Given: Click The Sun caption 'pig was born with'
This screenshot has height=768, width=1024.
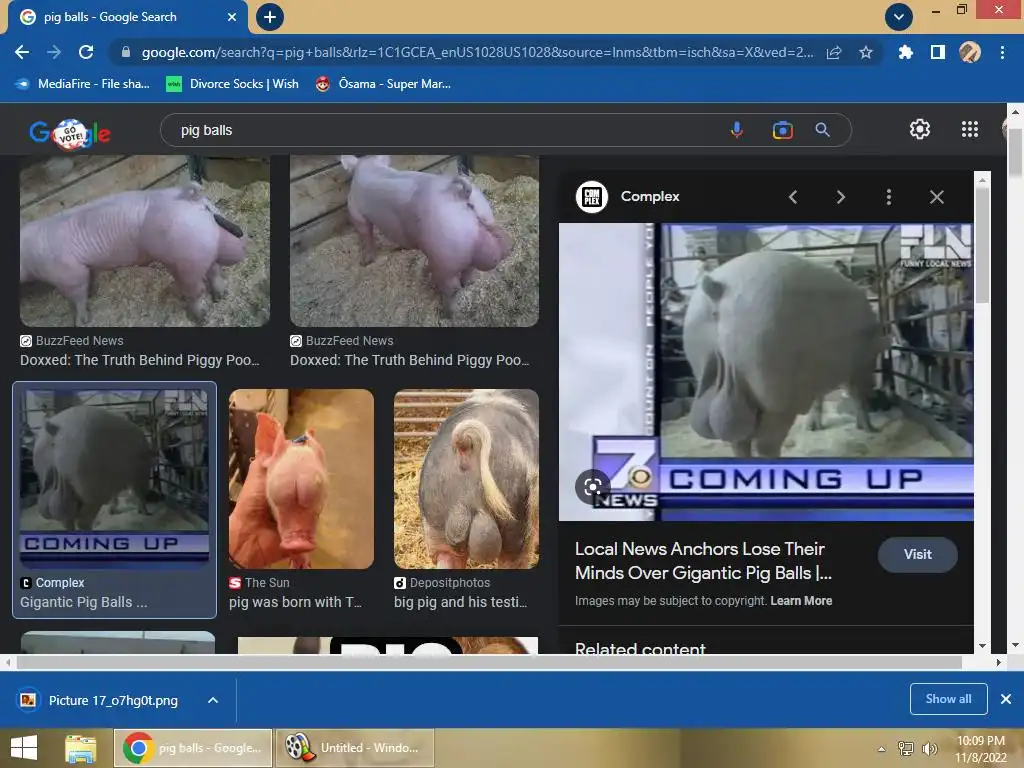Looking at the screenshot, I should pos(295,602).
